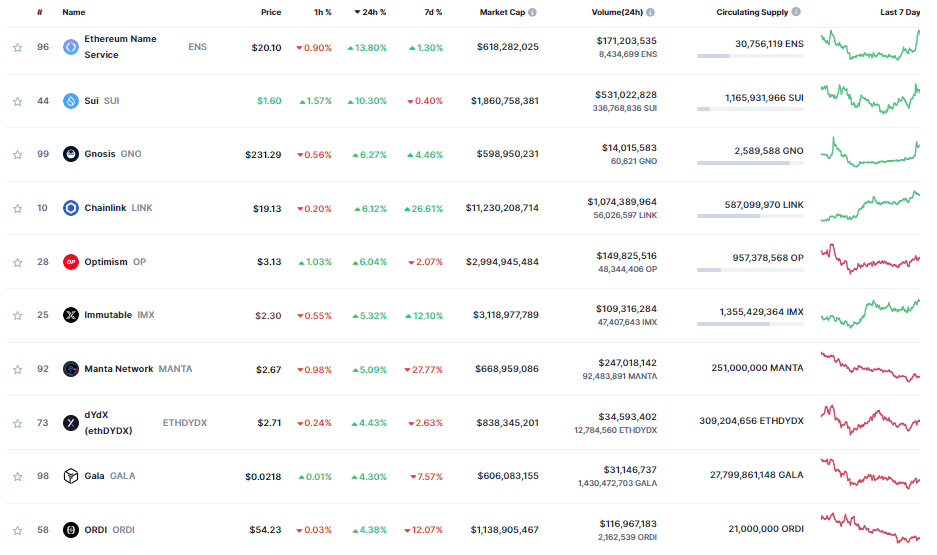
Task: Click the Sui coin logo icon
Action: coord(71,101)
